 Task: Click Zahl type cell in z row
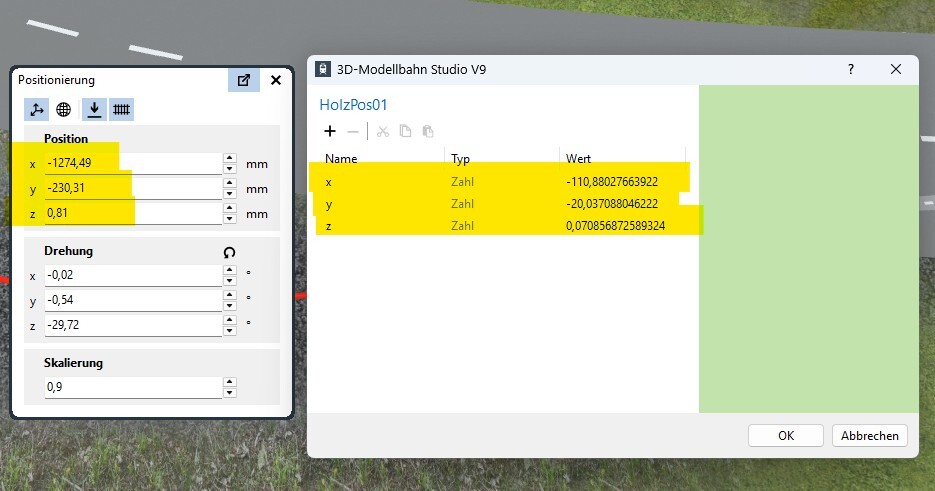pos(462,226)
